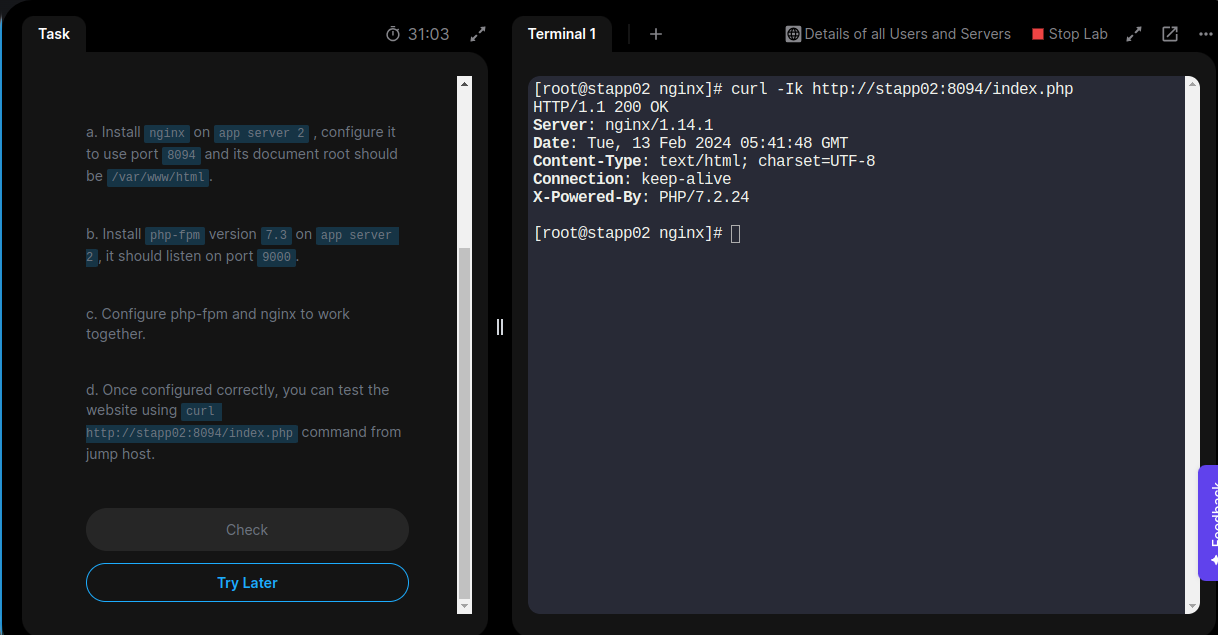
Task: Click the terminal scrollbar down arrow
Action: [x=1190, y=605]
